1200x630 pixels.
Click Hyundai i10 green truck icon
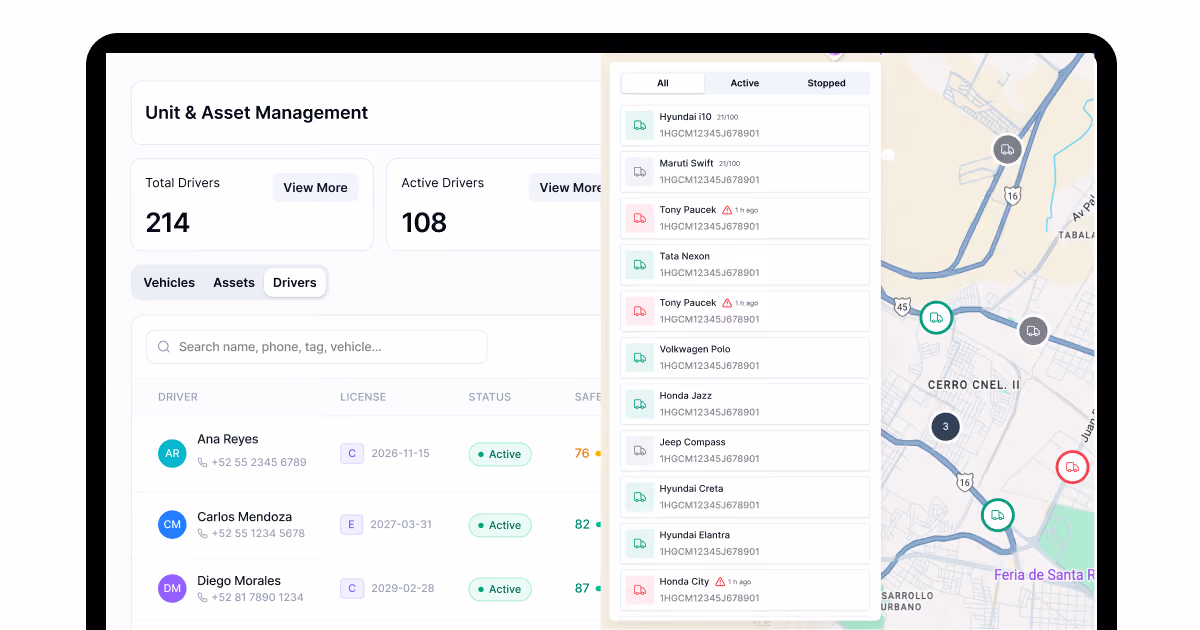(640, 125)
